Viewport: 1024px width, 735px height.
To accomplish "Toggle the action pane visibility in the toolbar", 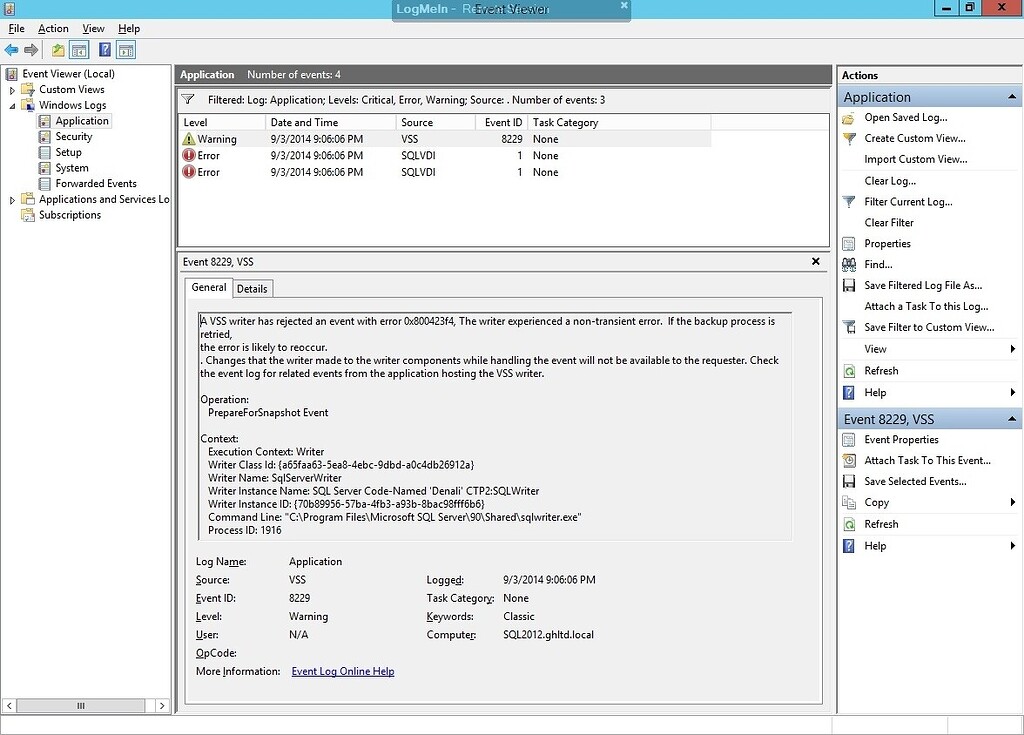I will tap(126, 49).
